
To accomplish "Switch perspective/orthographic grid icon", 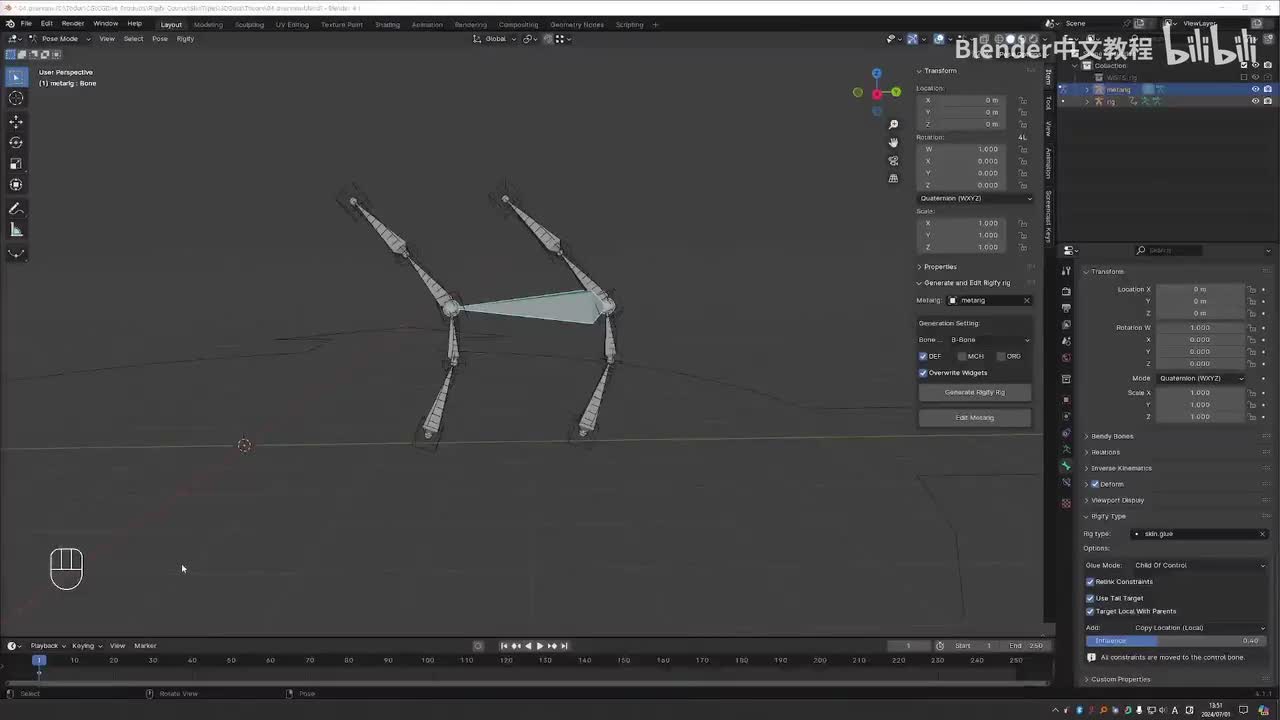I will coord(893,178).
